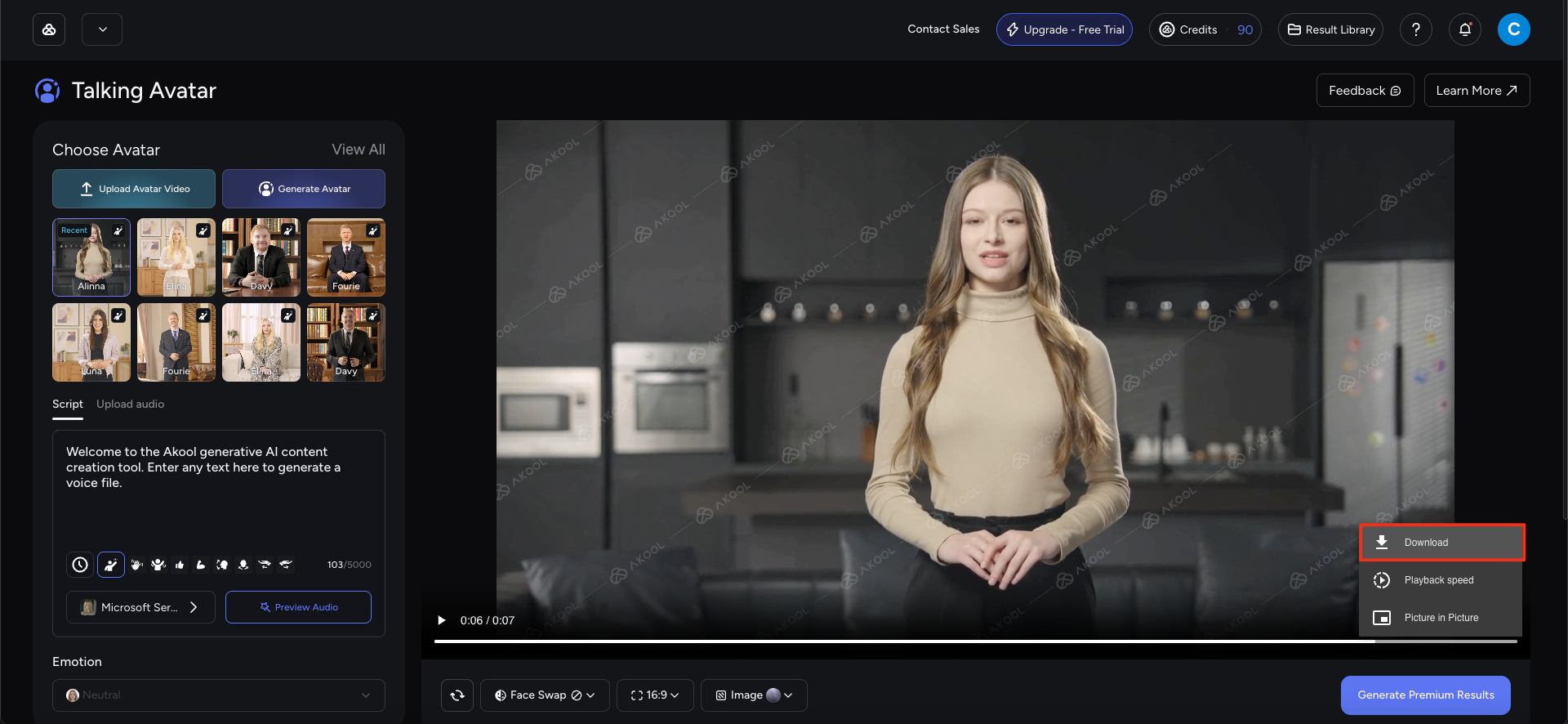Choose Playback speed from the video menu
Viewport: 1568px width, 724px height.
pos(1441,580)
